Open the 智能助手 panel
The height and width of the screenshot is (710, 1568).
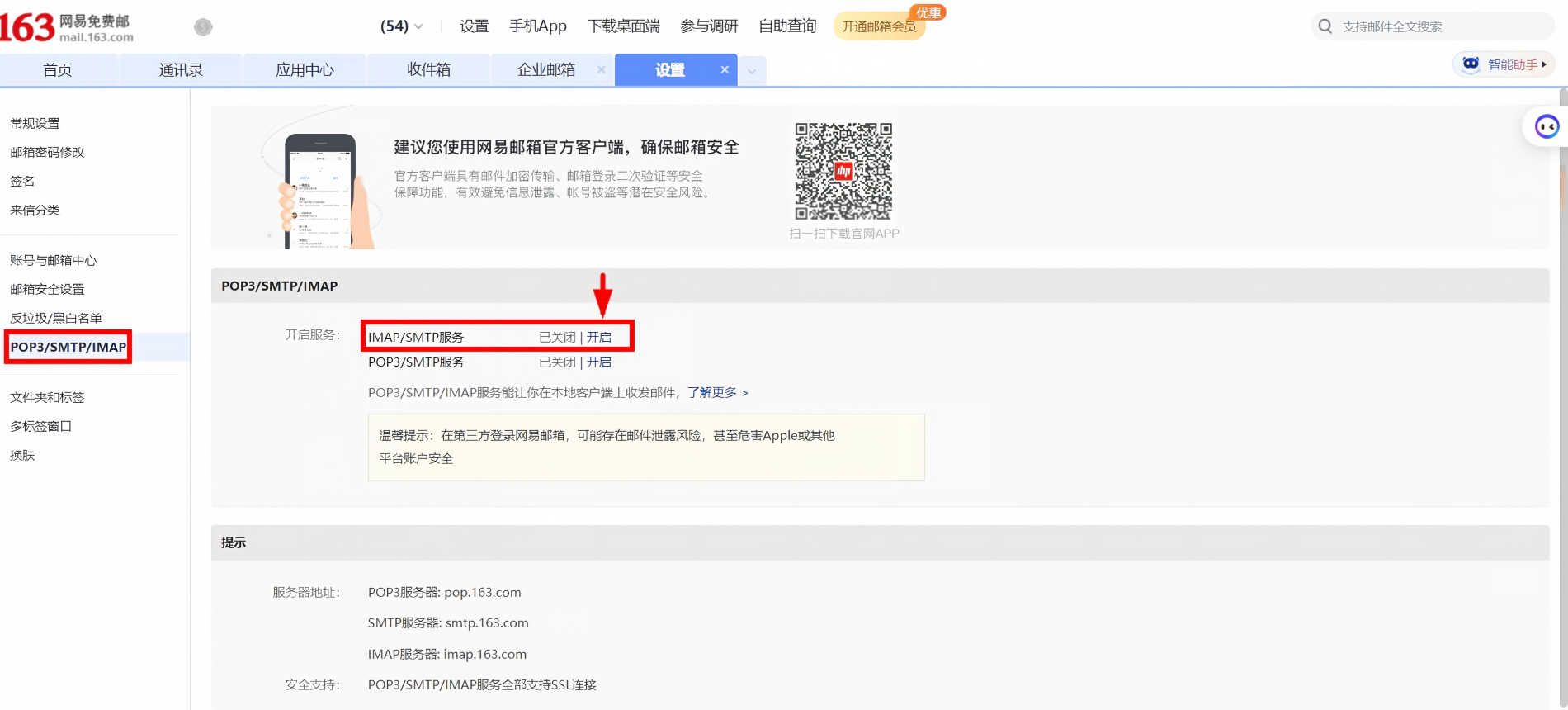(1504, 64)
